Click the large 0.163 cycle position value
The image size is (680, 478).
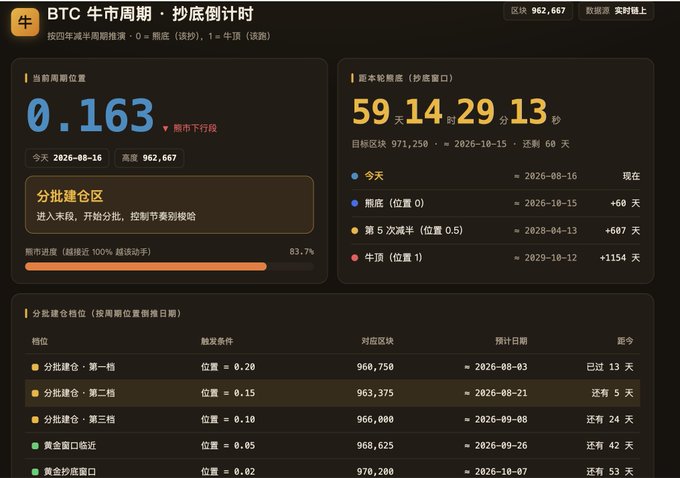[90, 115]
